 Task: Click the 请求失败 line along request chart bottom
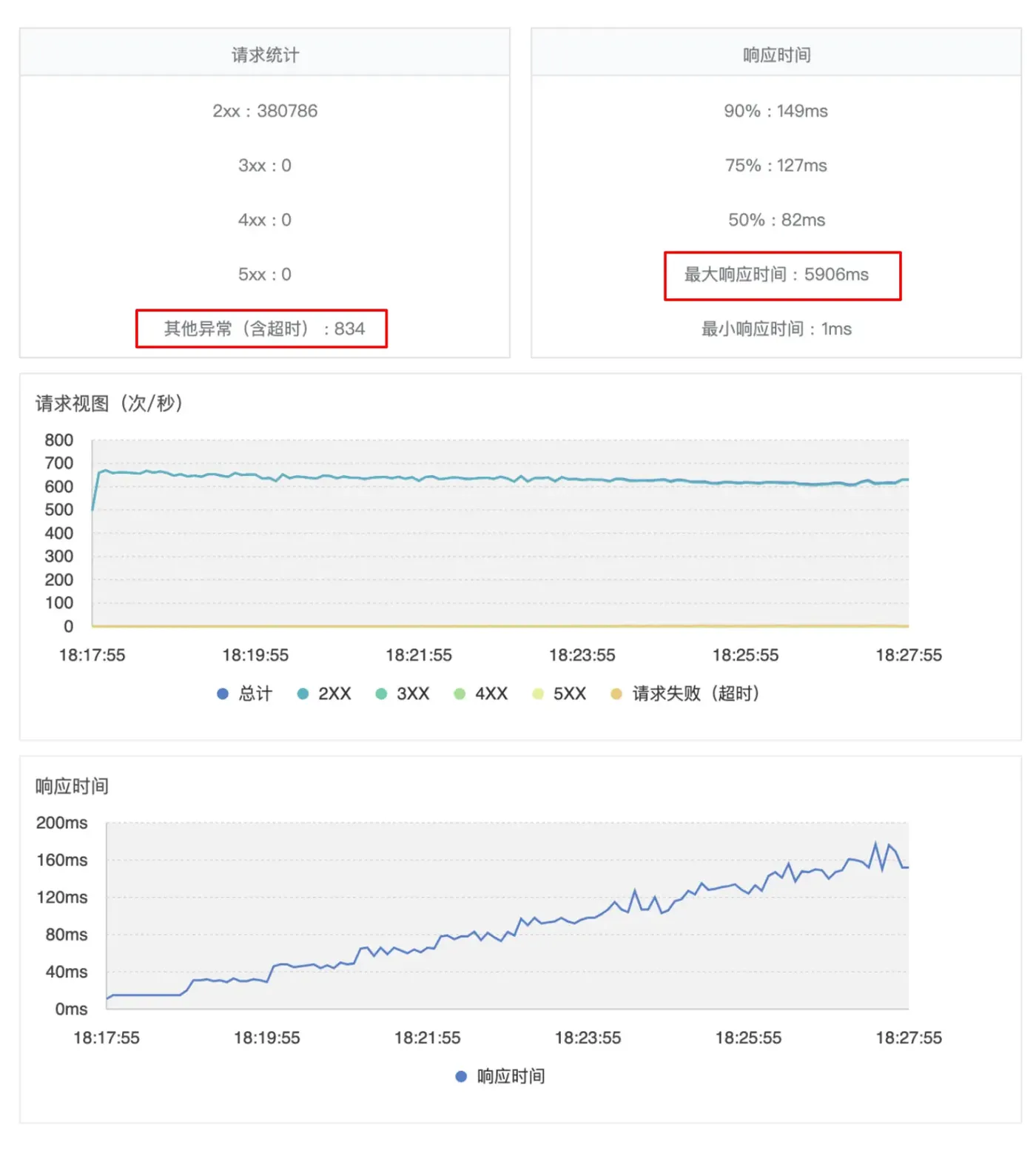pos(500,626)
